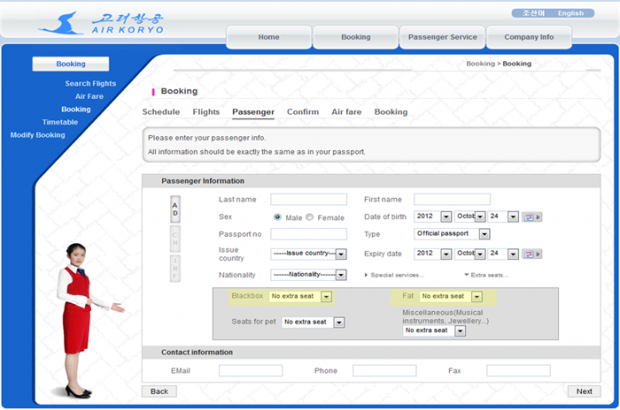This screenshot has height=410, width=620.
Task: Switch to Flights step tab
Action: click(x=206, y=112)
